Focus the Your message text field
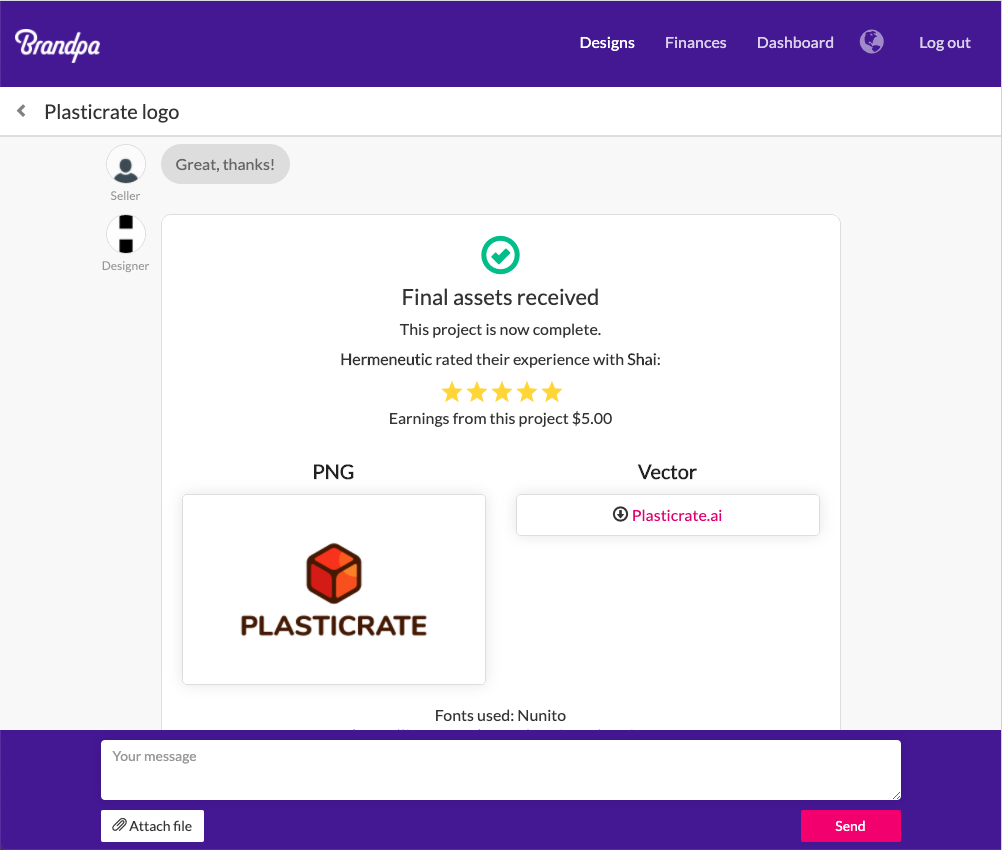Viewport: 1002px width, 850px height. pyautogui.click(x=501, y=770)
